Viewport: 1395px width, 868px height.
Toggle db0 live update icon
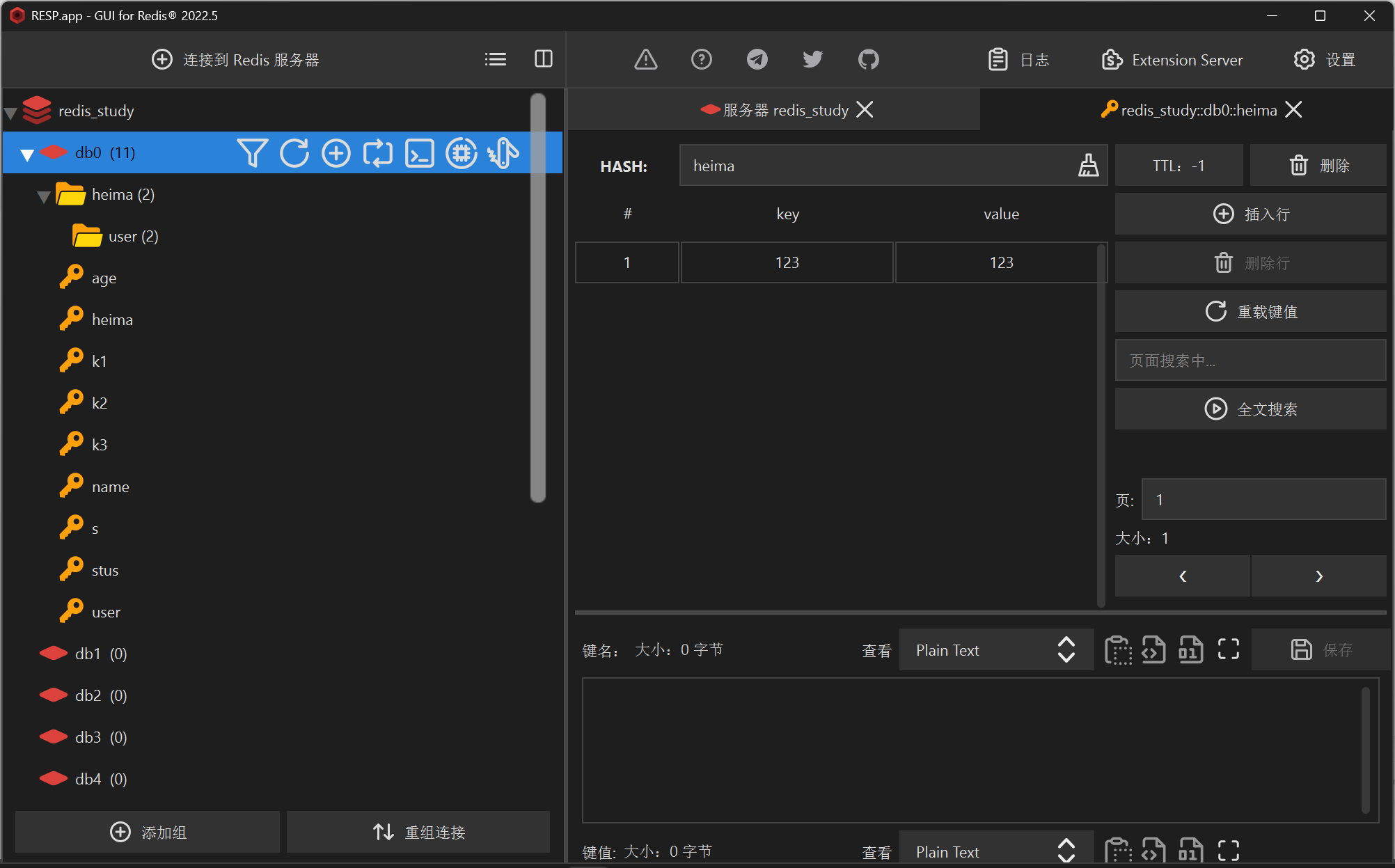pos(378,153)
